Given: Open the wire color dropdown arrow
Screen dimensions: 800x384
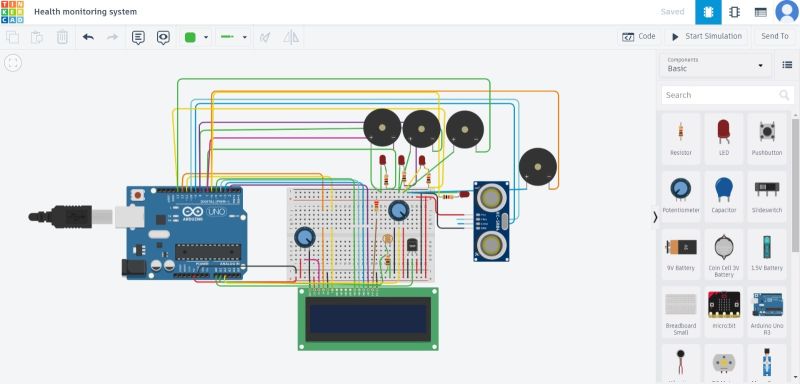Looking at the screenshot, I should (x=206, y=37).
